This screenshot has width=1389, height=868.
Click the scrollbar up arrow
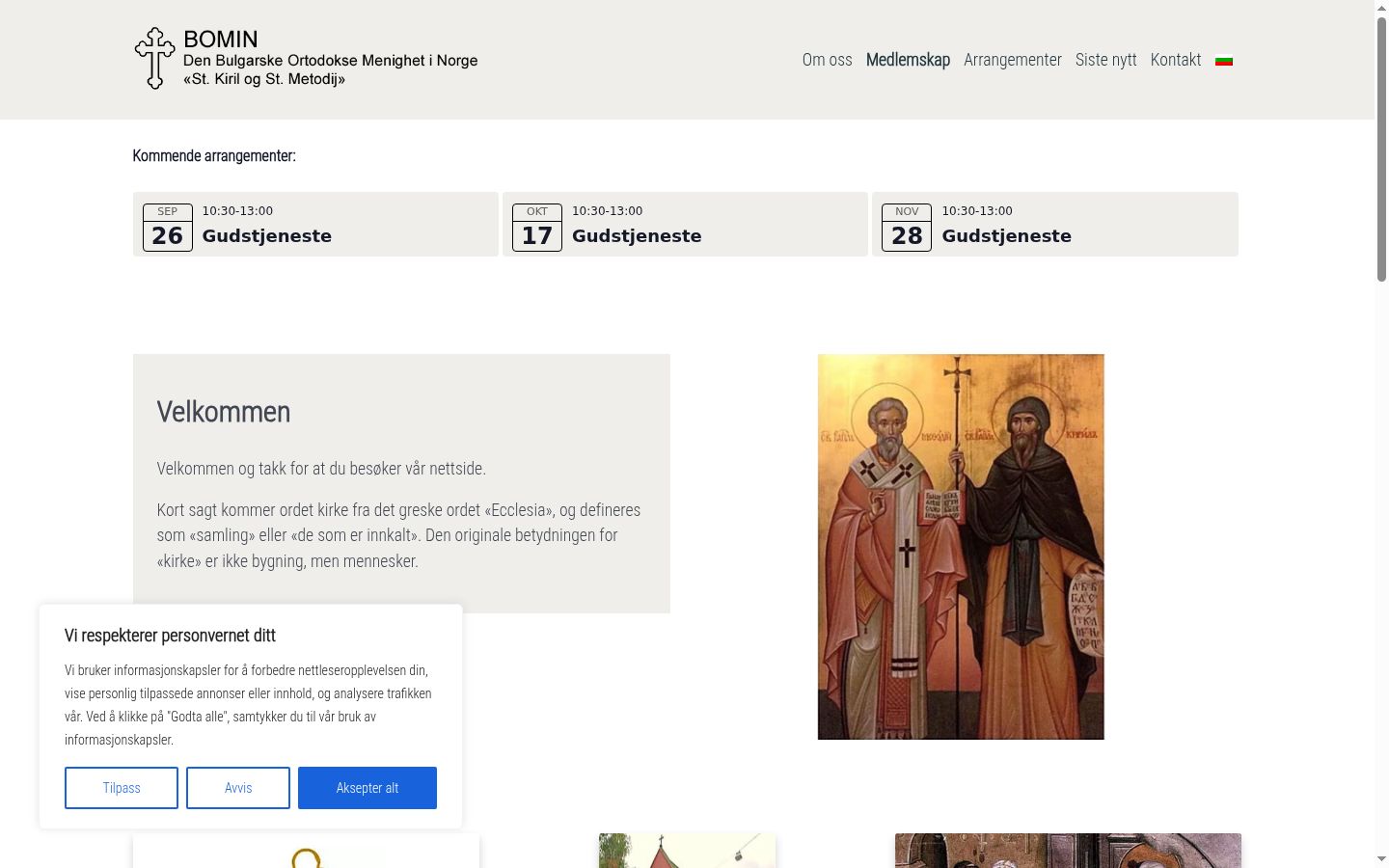1381,8
